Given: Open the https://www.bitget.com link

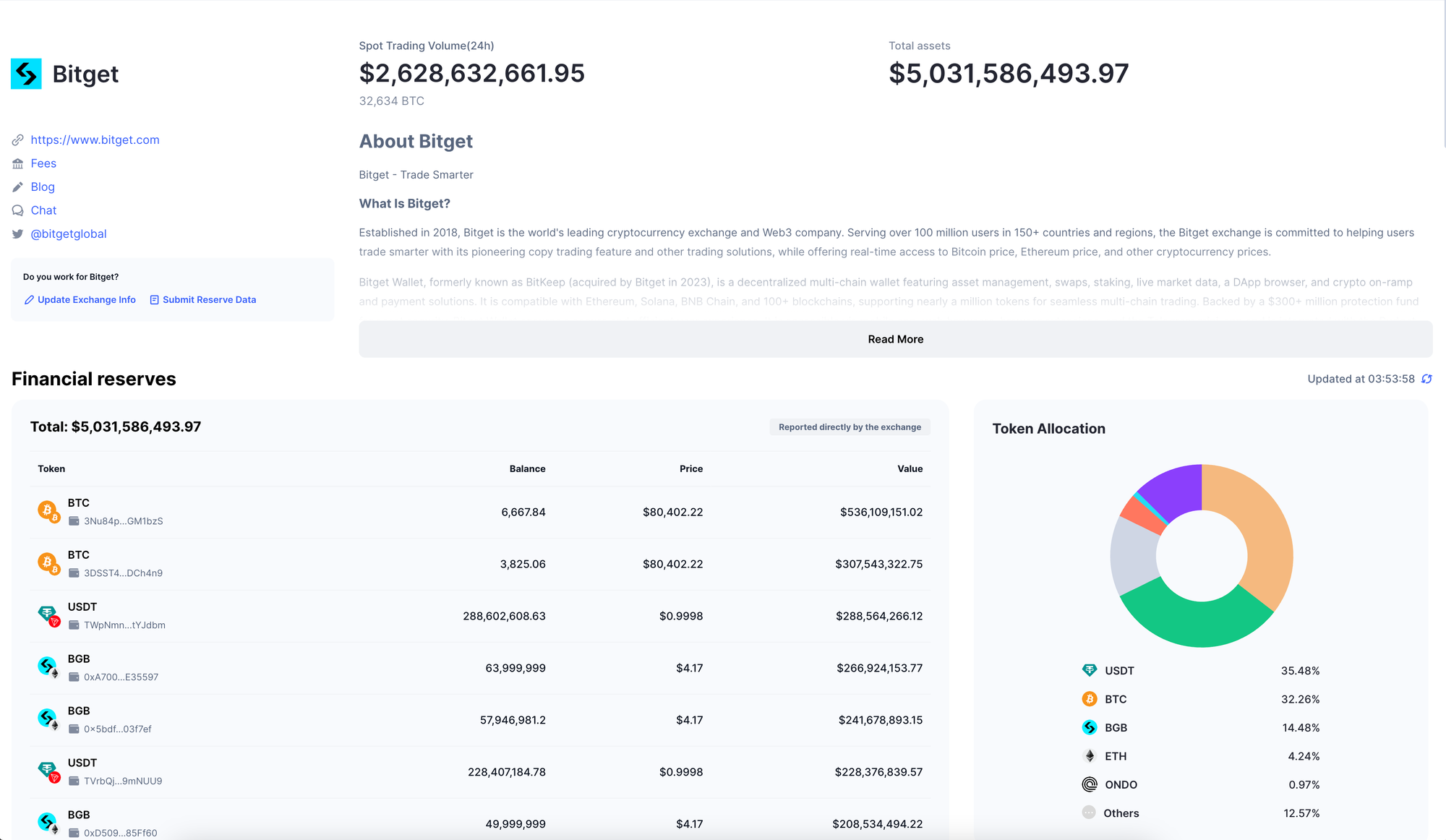Looking at the screenshot, I should 95,140.
